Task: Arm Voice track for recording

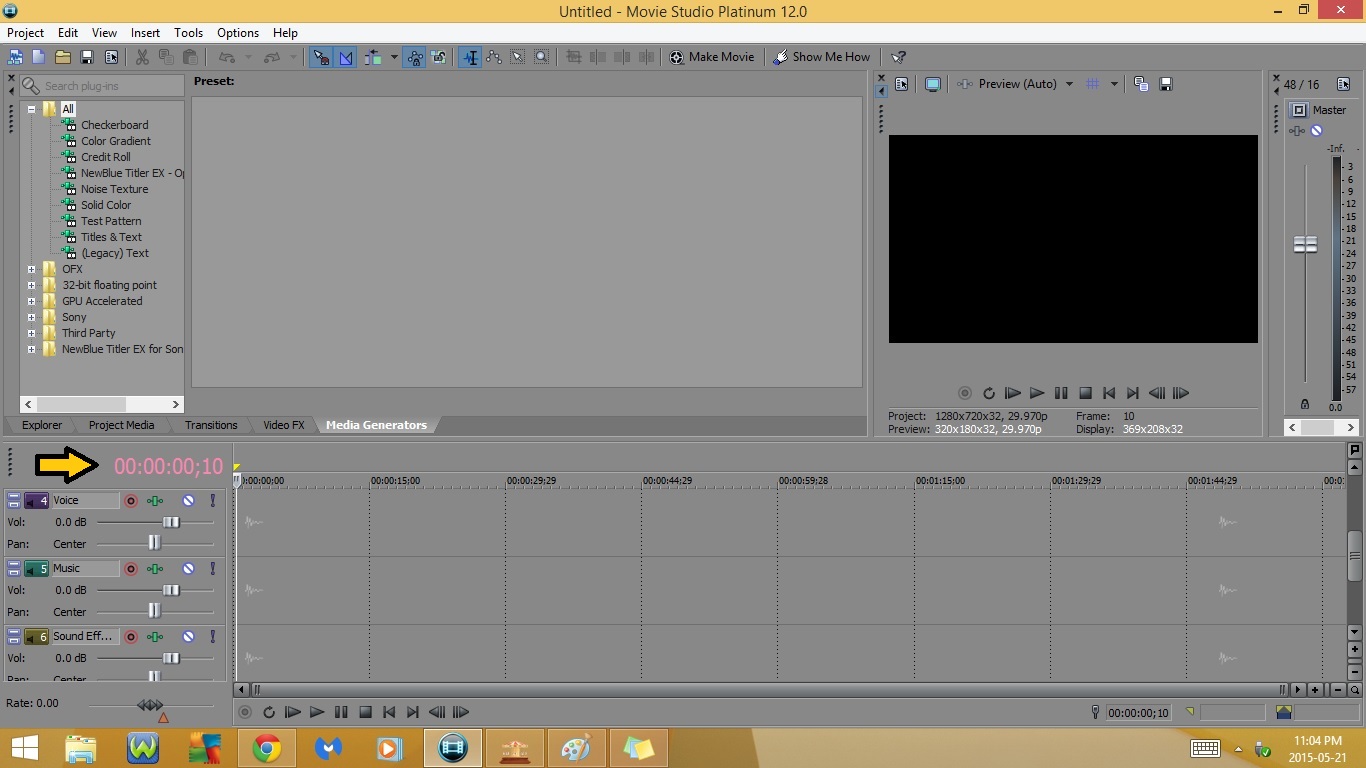Action: point(131,500)
